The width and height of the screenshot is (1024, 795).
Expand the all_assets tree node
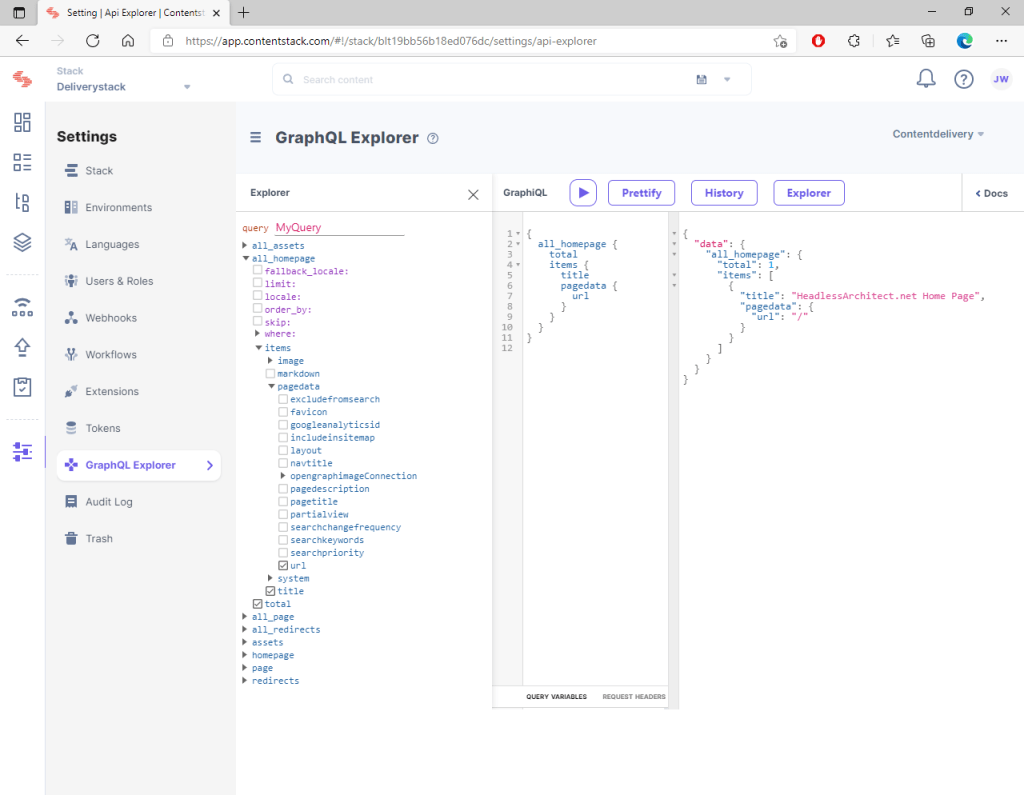coord(245,246)
